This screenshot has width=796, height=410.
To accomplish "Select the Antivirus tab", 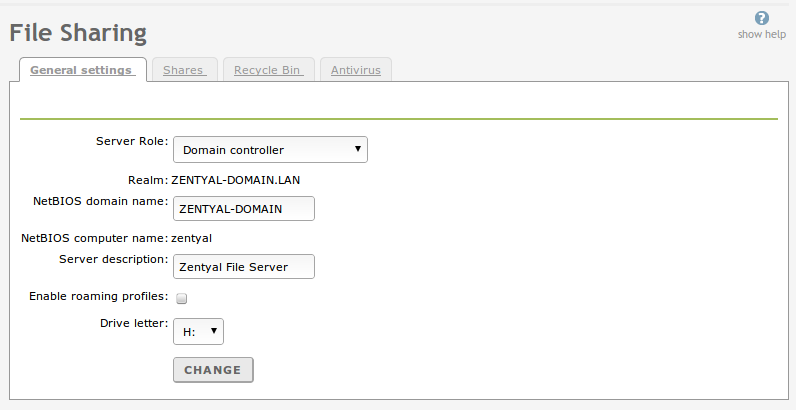I will click(x=356, y=70).
